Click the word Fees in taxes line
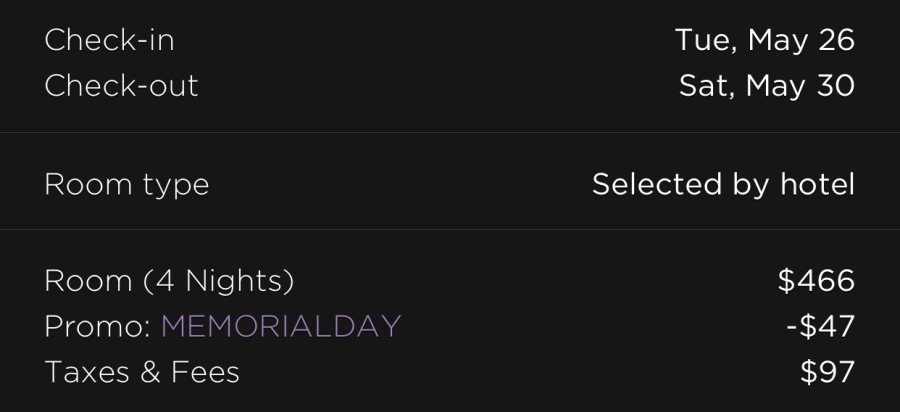Image resolution: width=900 pixels, height=412 pixels. [x=205, y=372]
